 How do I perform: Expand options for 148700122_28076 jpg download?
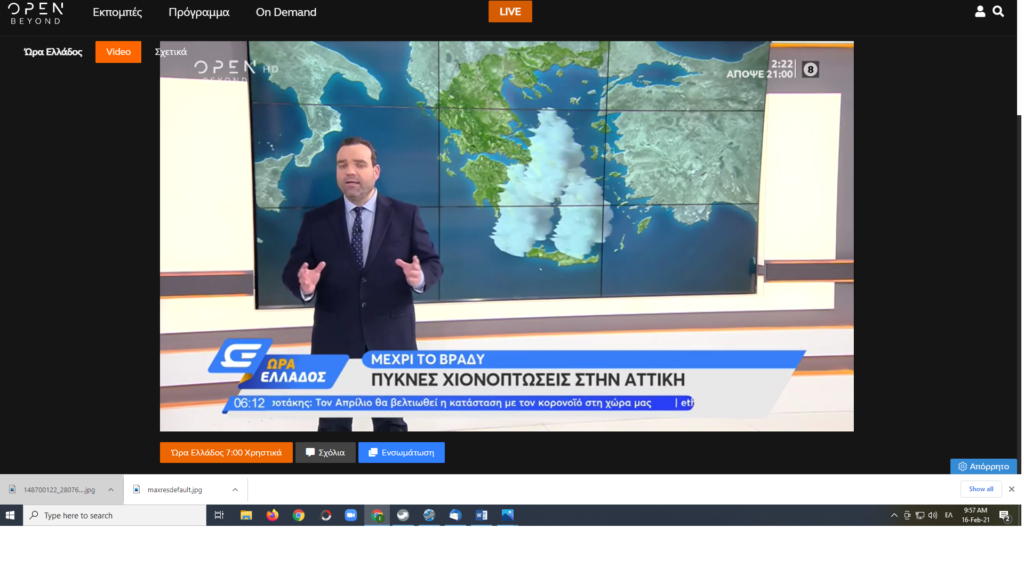(110, 489)
